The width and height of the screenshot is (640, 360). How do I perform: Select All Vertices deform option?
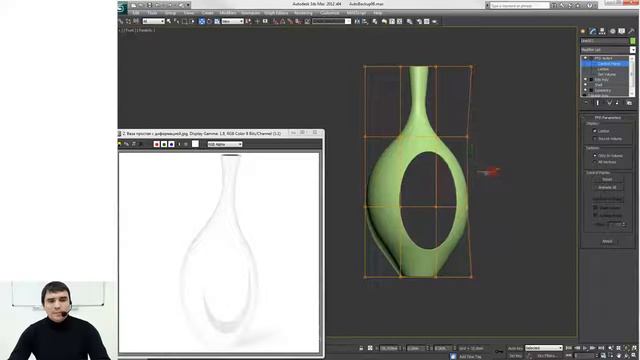tap(595, 162)
